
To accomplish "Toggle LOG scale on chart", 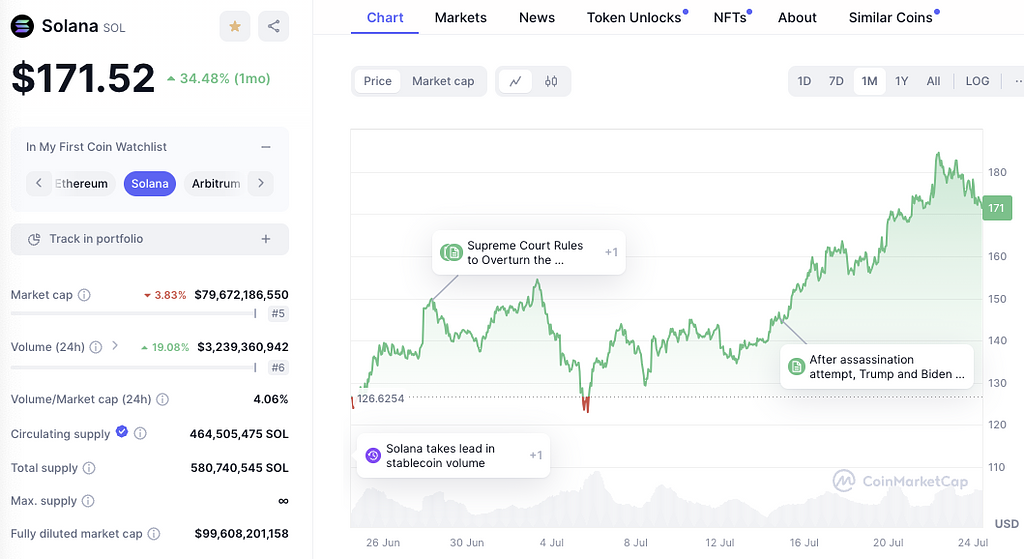I will click(x=977, y=81).
